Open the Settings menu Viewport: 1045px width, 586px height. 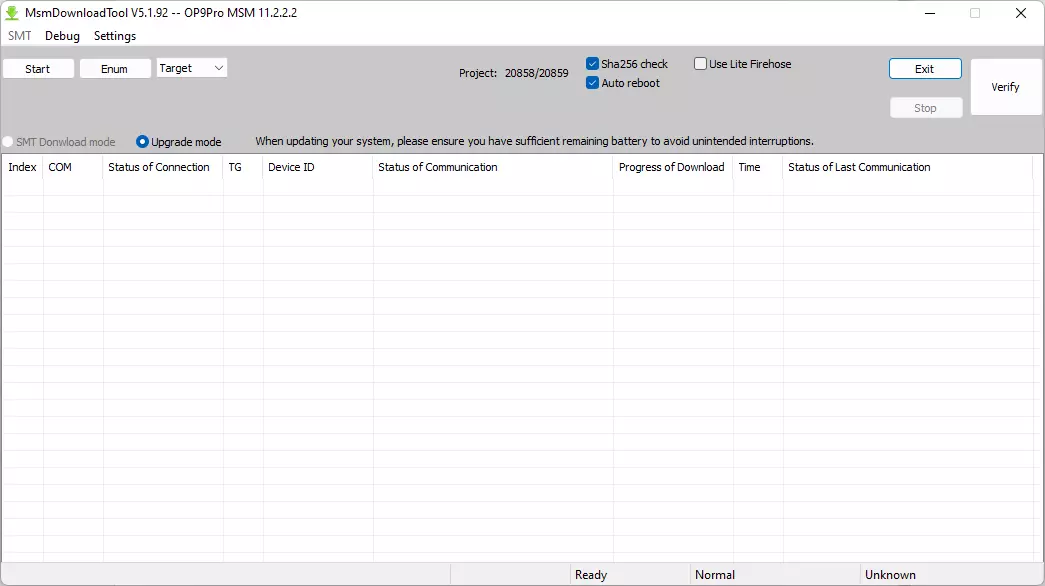[x=115, y=36]
